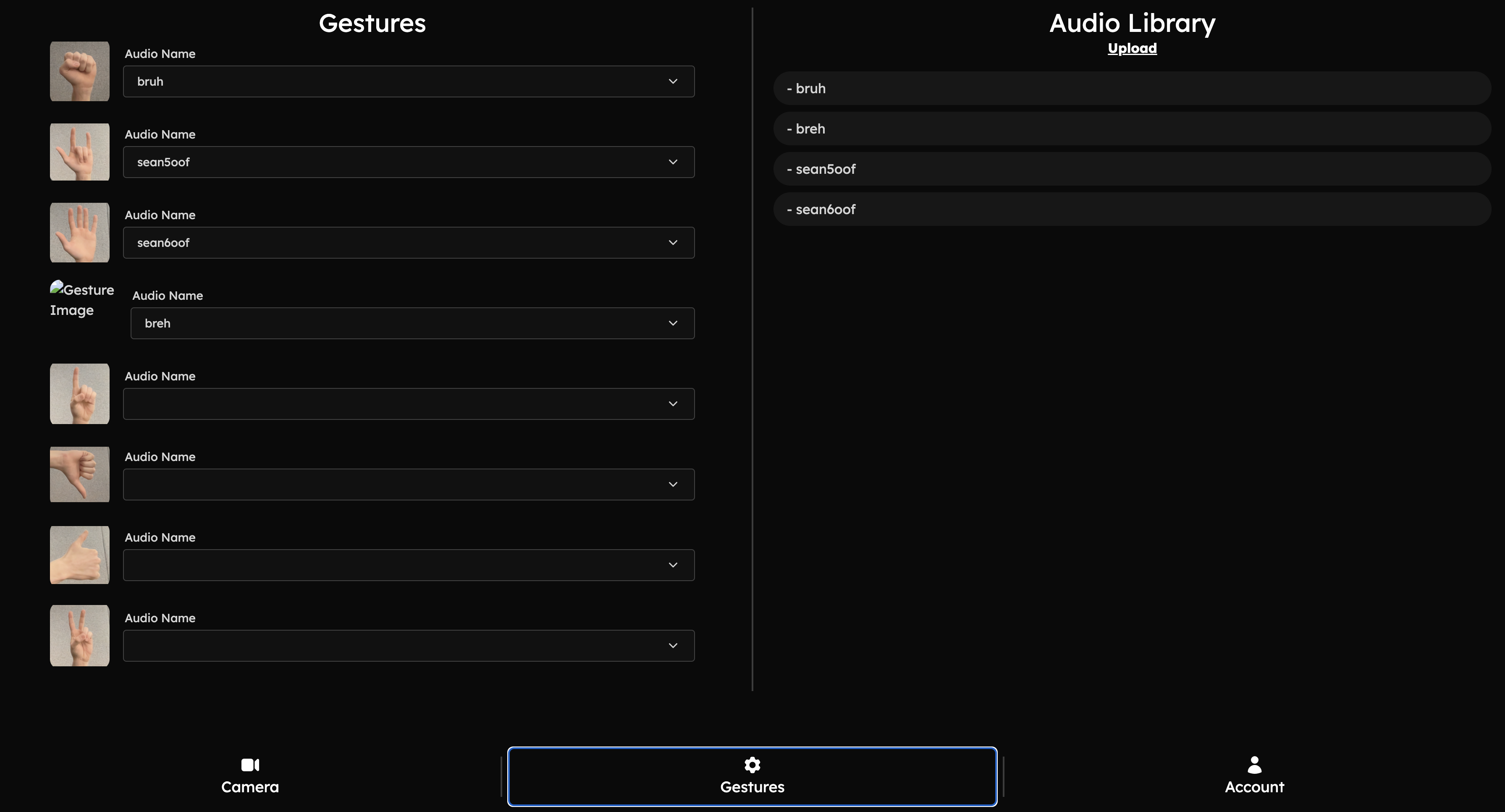
Task: Click the sean6oof Audio Library entry
Action: click(1132, 210)
